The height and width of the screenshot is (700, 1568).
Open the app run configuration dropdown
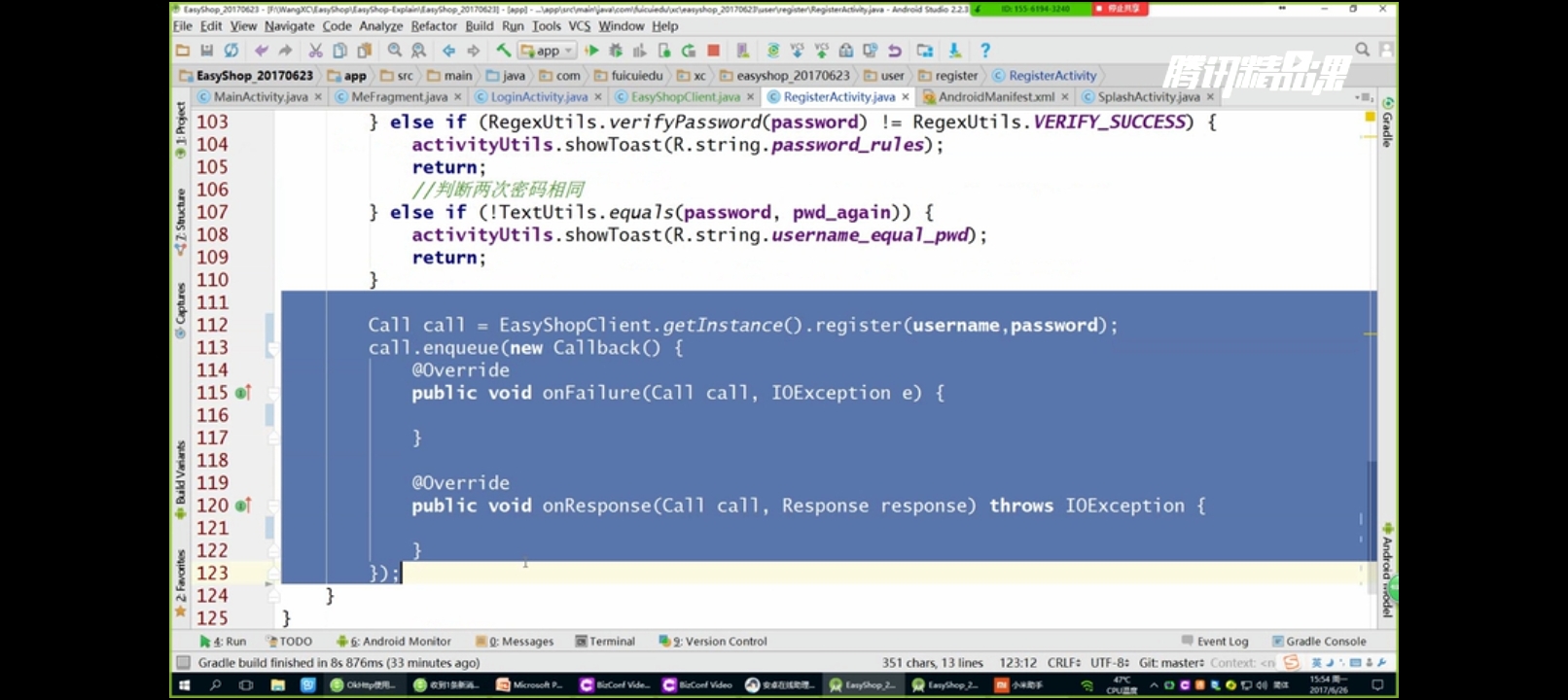[547, 51]
